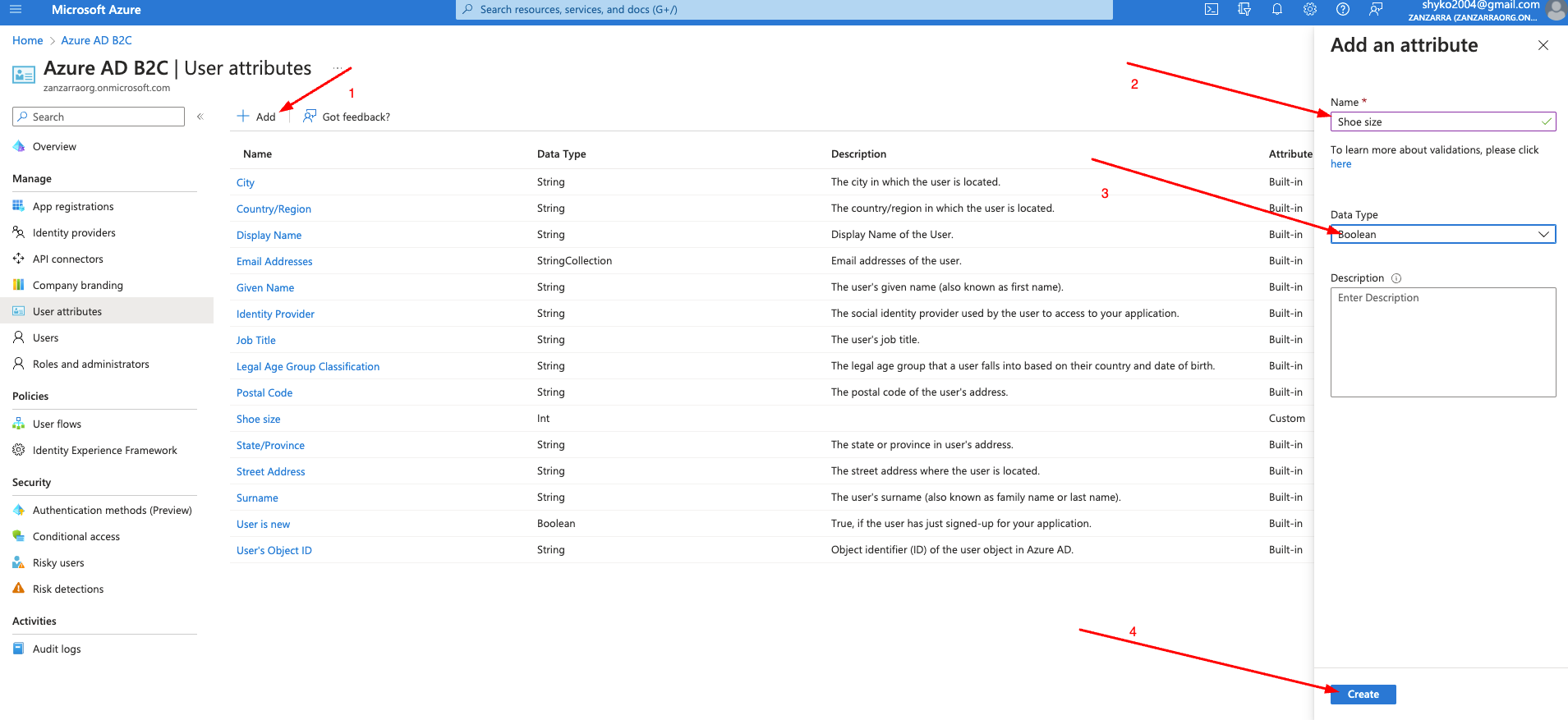Go to Azure AD B2C breadcrumb
The width and height of the screenshot is (1568, 720).
point(96,40)
